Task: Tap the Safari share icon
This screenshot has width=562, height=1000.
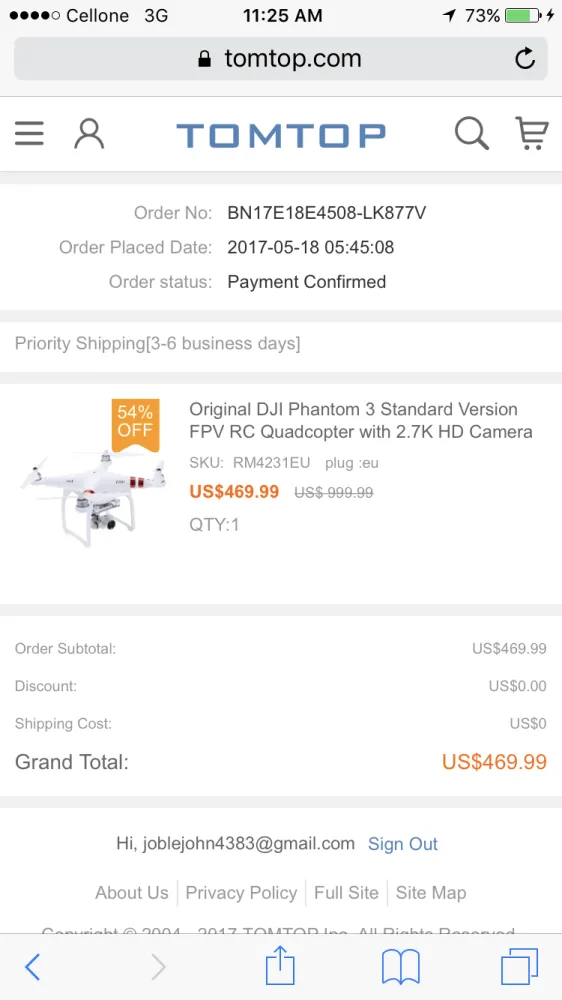Action: coord(280,965)
